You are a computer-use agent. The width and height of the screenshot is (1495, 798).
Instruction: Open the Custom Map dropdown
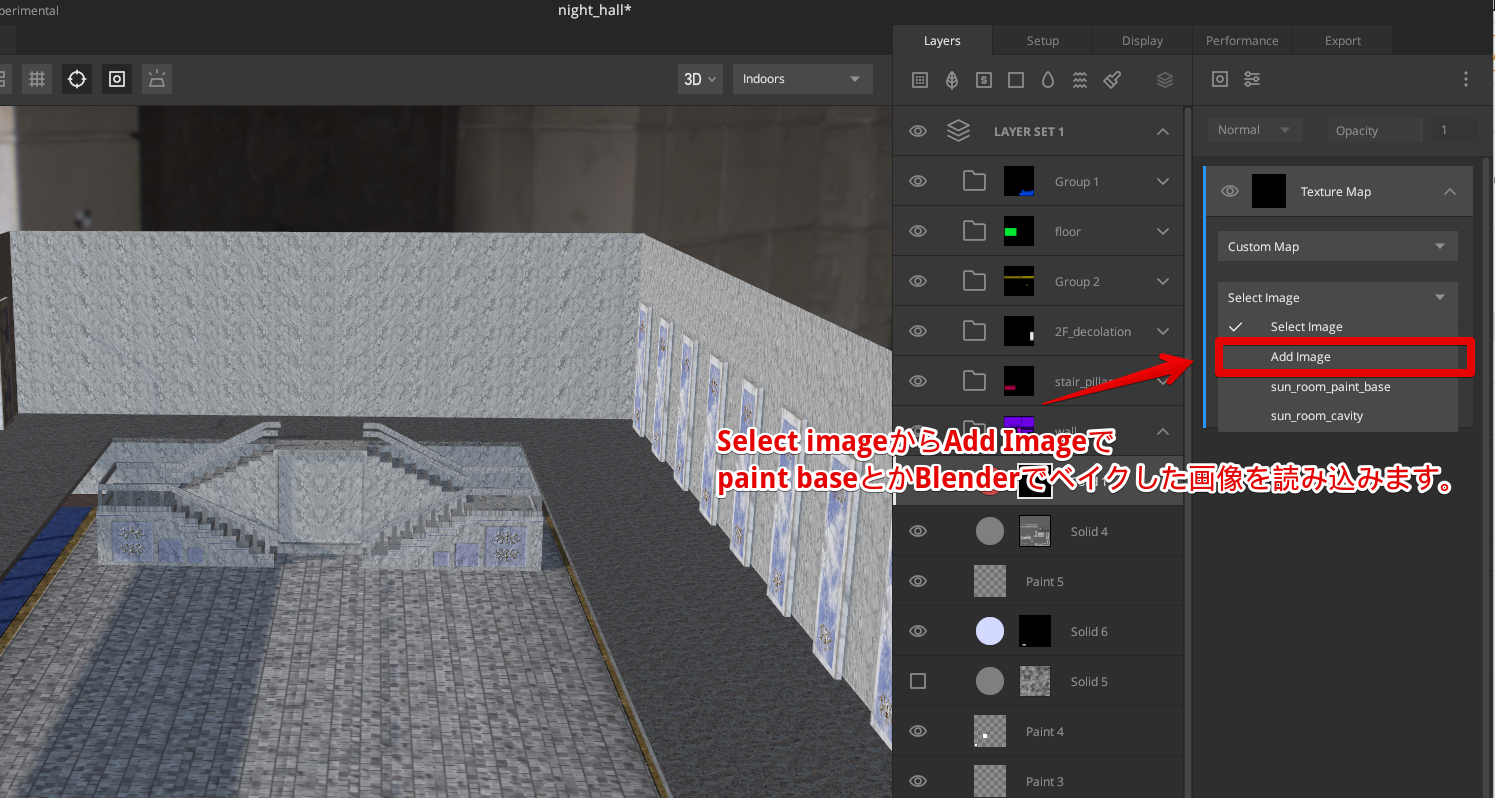(1337, 246)
